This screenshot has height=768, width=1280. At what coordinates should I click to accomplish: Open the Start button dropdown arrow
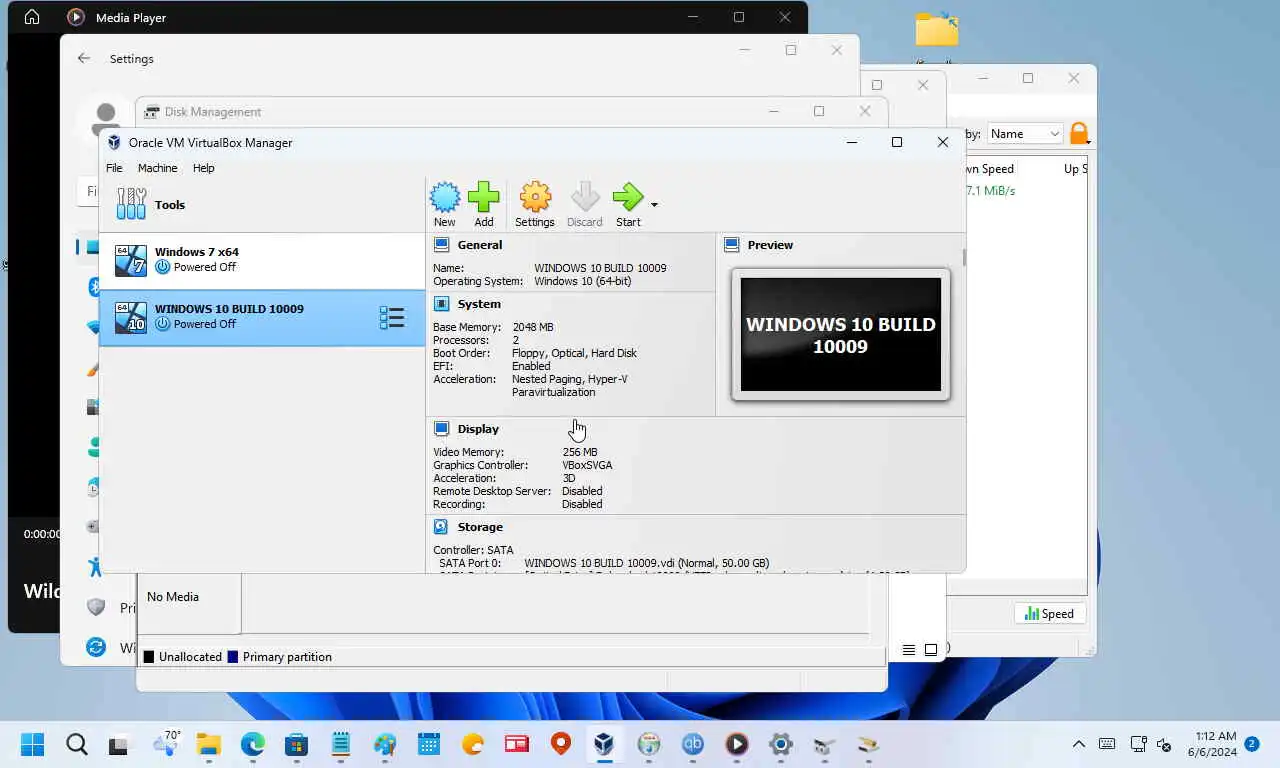[x=654, y=205]
